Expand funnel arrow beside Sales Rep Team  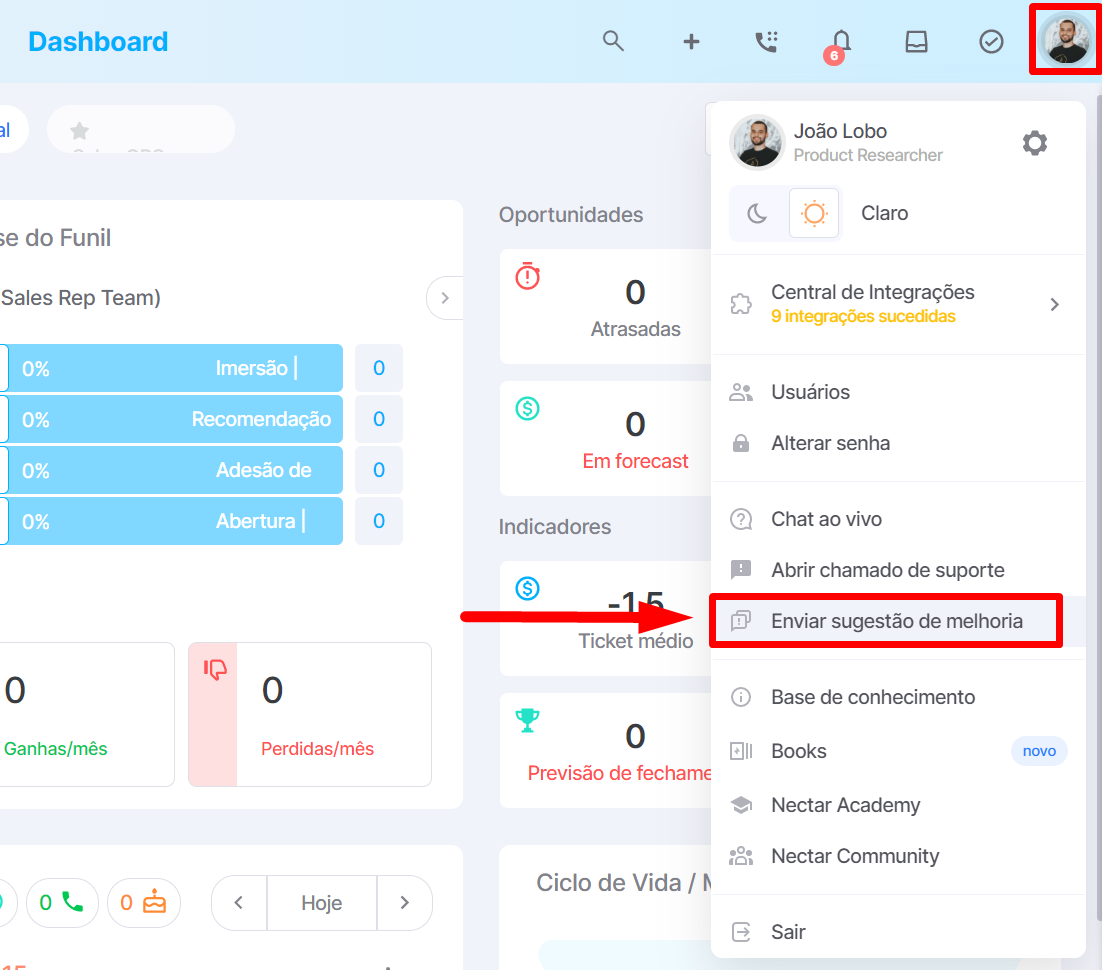click(x=444, y=298)
